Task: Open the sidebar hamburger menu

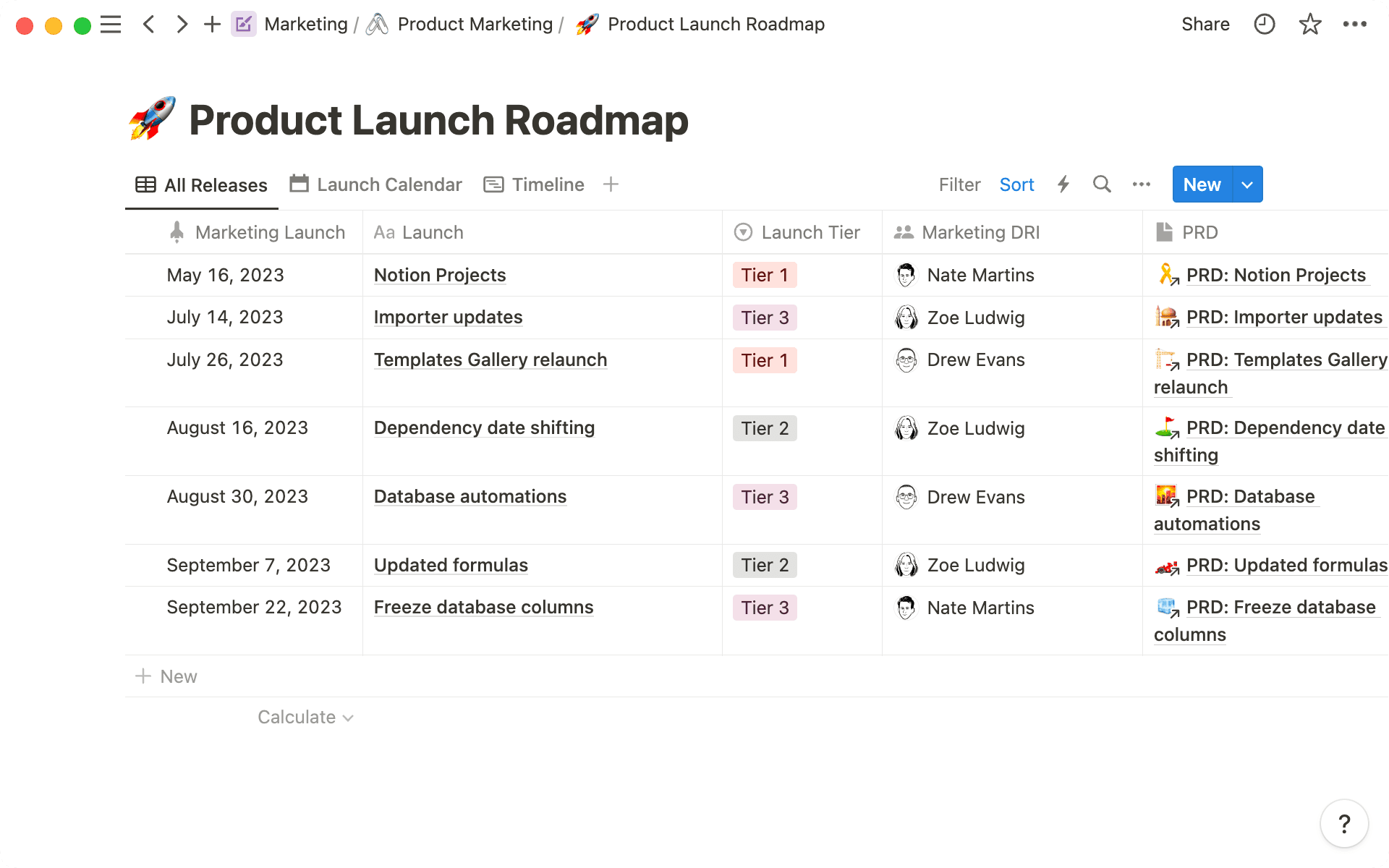Action: [x=111, y=24]
